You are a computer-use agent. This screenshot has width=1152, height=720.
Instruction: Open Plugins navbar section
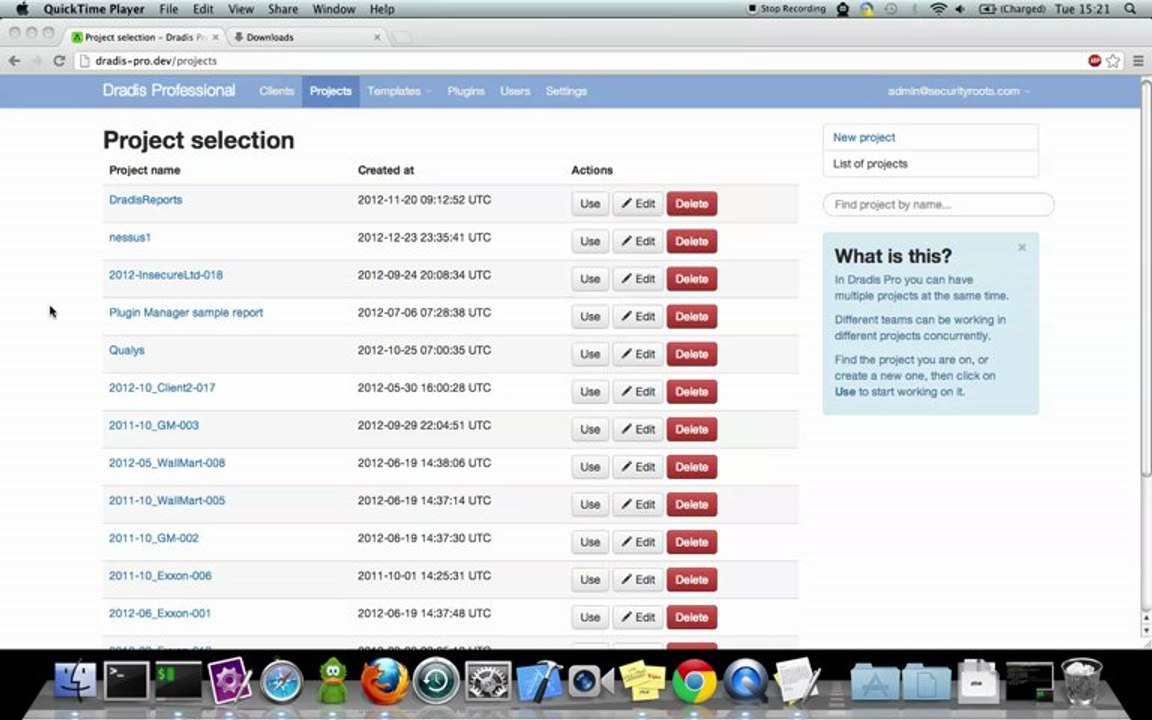(466, 91)
